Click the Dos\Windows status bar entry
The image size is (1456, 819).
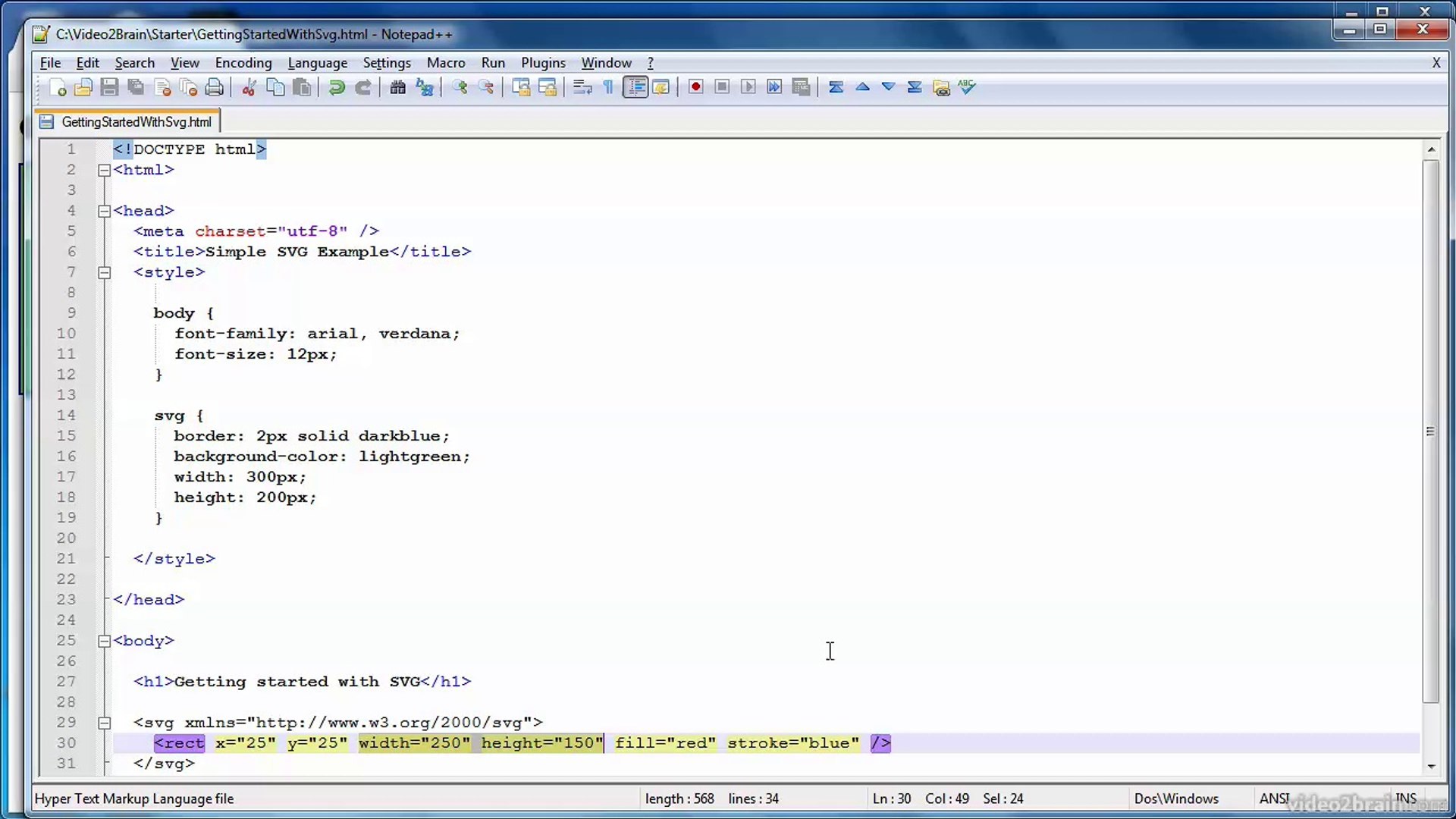(1176, 799)
